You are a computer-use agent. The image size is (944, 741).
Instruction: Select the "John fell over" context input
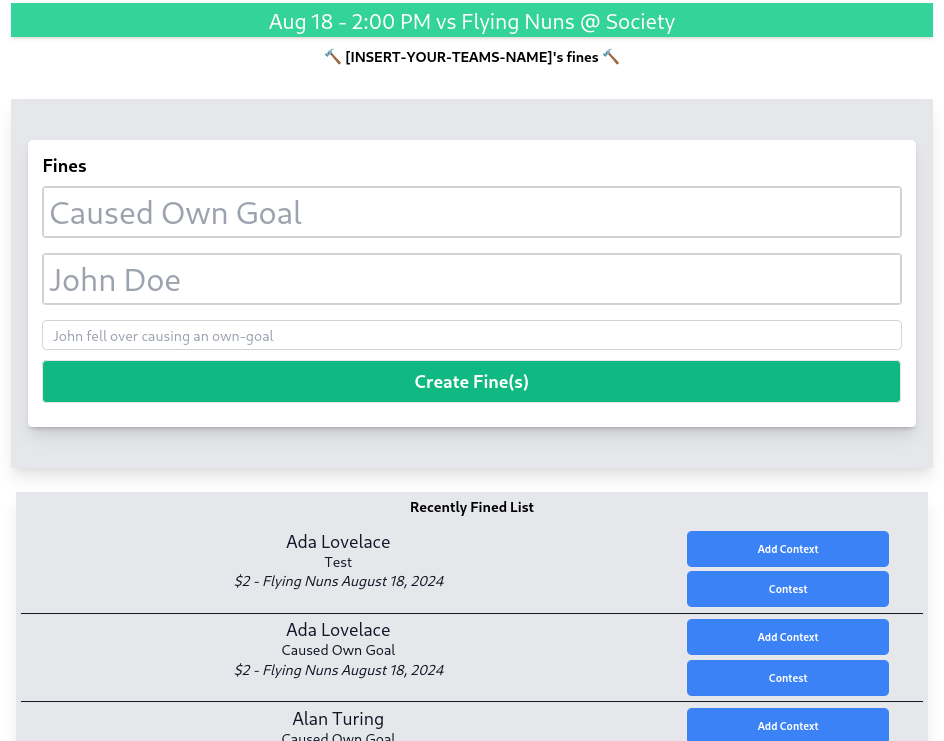(471, 336)
